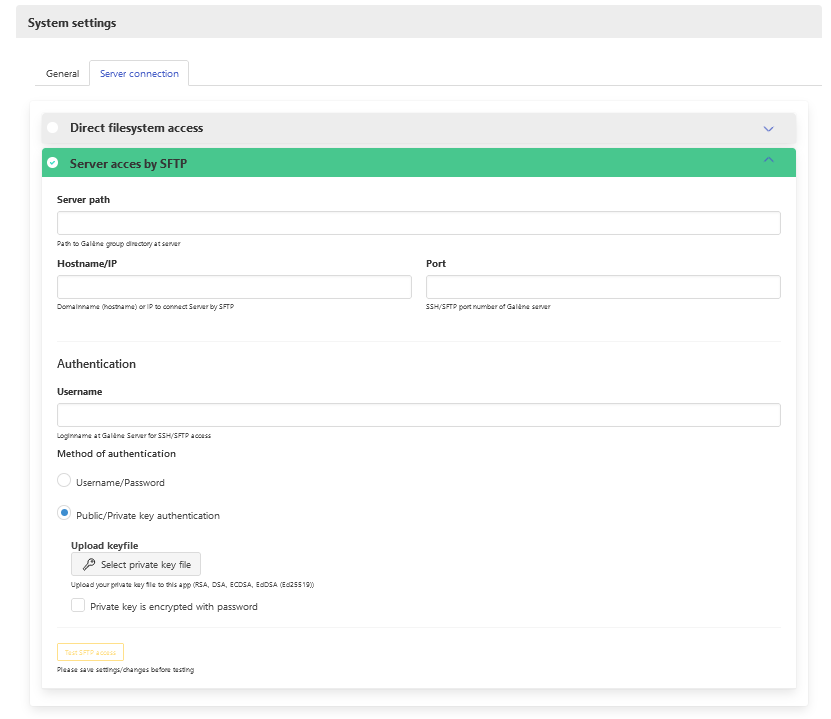Image resolution: width=831 pixels, height=719 pixels.
Task: Click the key icon on upload button
Action: click(x=89, y=564)
